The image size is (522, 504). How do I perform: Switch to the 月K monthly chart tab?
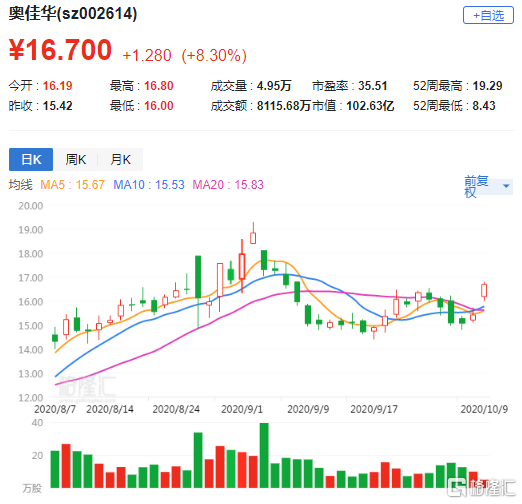(x=121, y=159)
